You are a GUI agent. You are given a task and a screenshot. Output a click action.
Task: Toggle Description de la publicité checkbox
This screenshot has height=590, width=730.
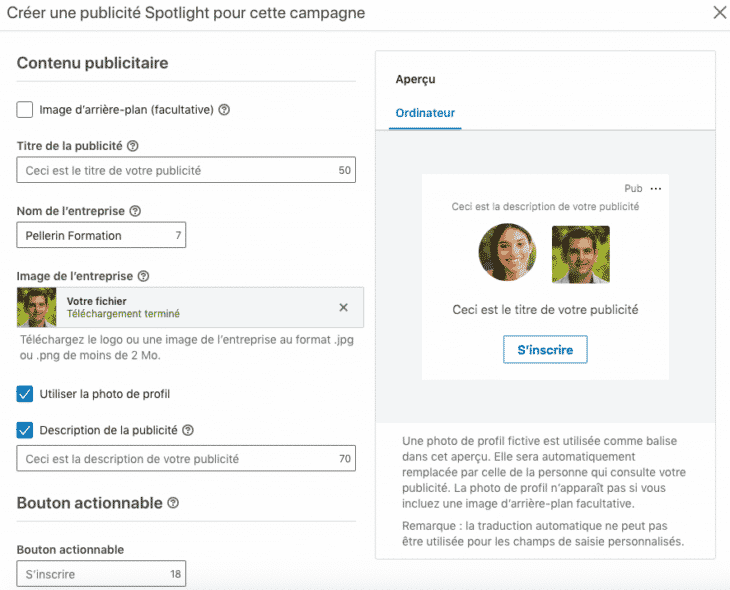pos(25,430)
